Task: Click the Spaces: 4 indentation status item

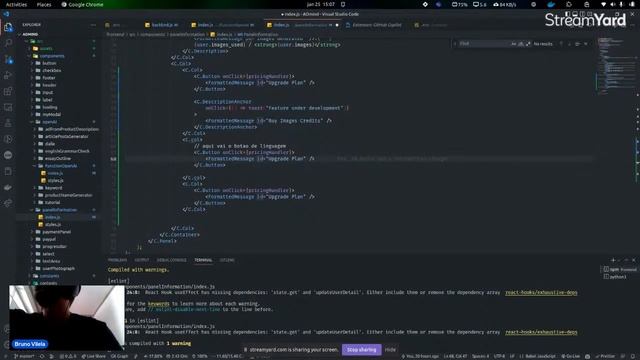Action: (x=480, y=356)
